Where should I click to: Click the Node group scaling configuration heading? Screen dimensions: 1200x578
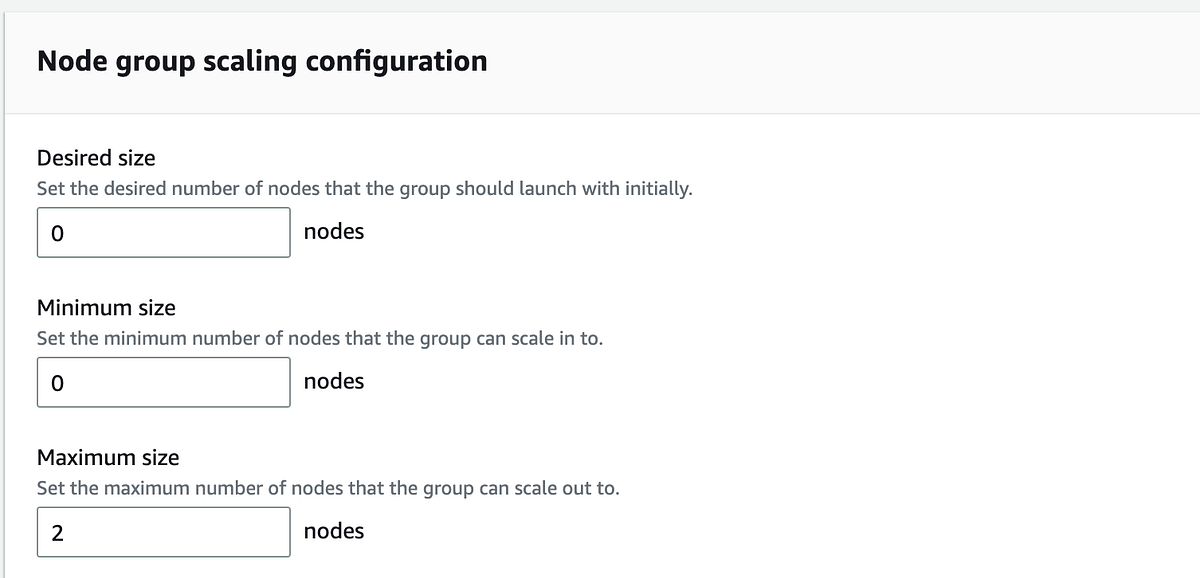tap(262, 60)
